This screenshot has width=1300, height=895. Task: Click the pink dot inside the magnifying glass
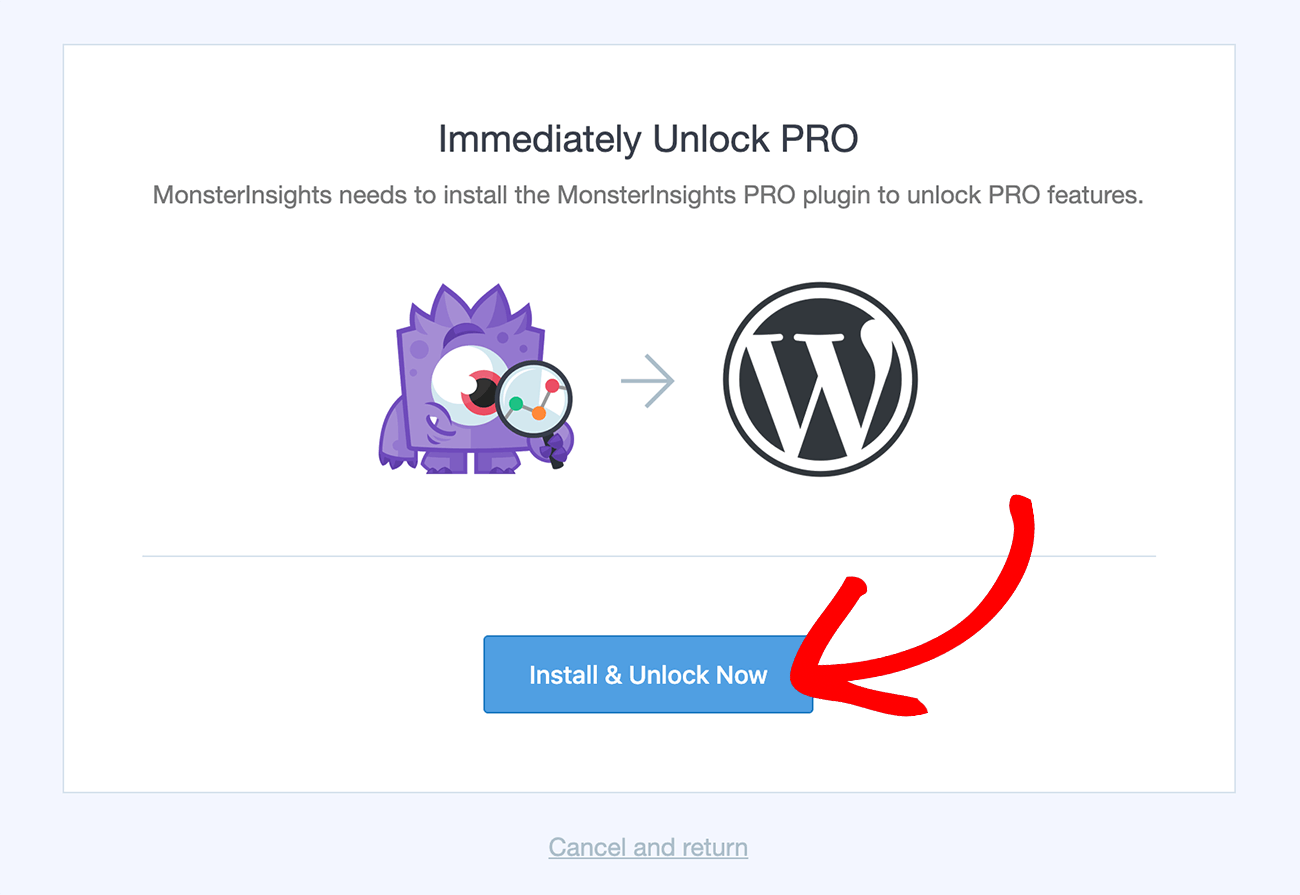pos(551,385)
